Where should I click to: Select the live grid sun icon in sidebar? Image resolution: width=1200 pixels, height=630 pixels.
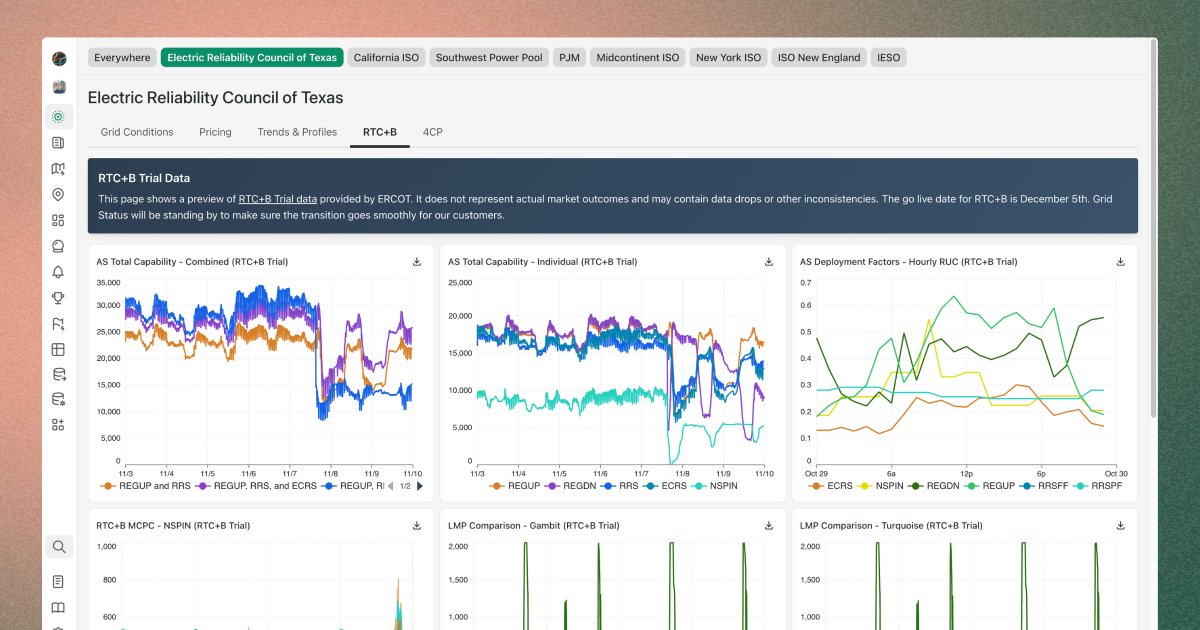tap(58, 117)
